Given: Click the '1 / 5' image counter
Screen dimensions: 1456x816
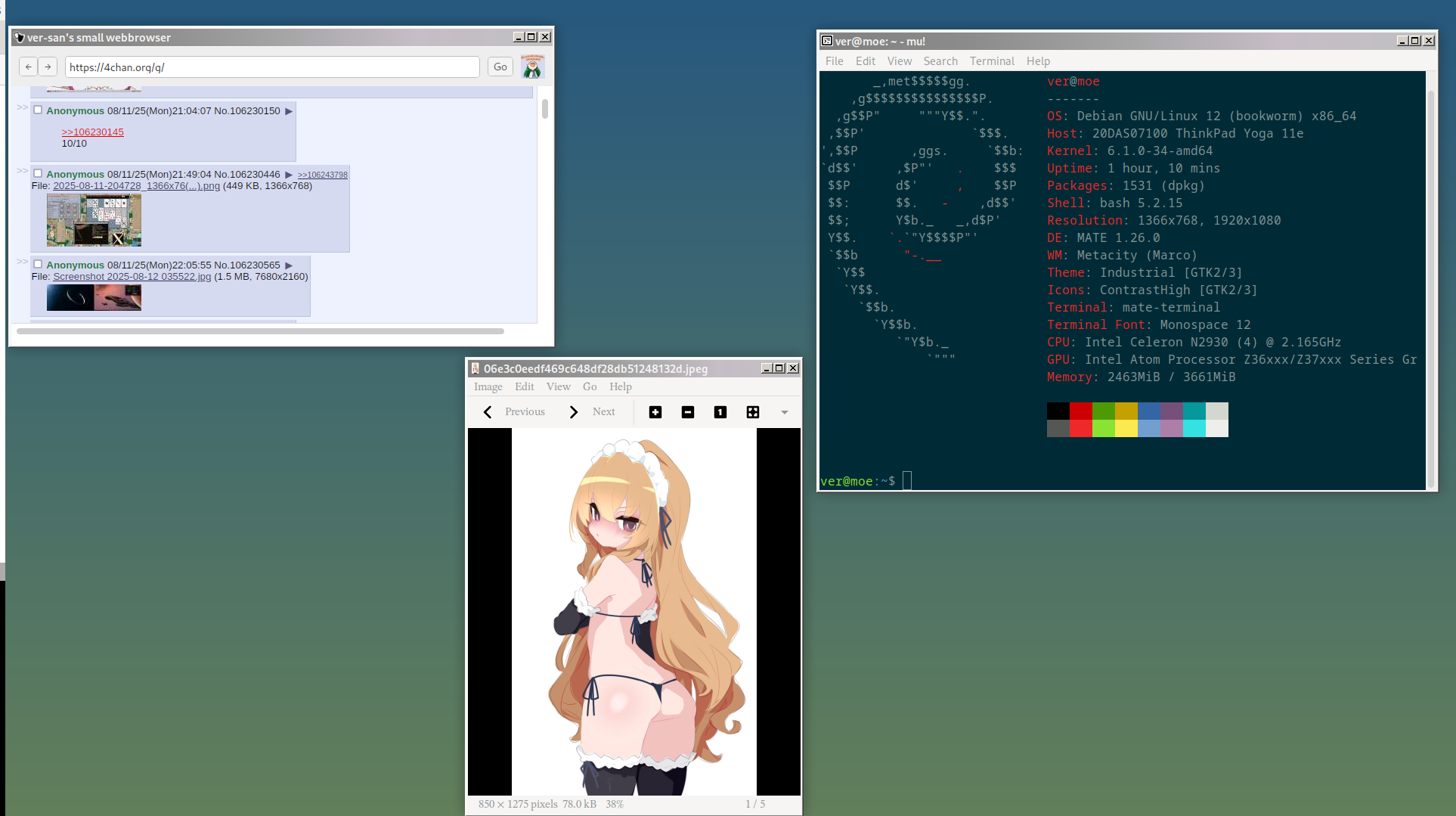Looking at the screenshot, I should (x=755, y=804).
